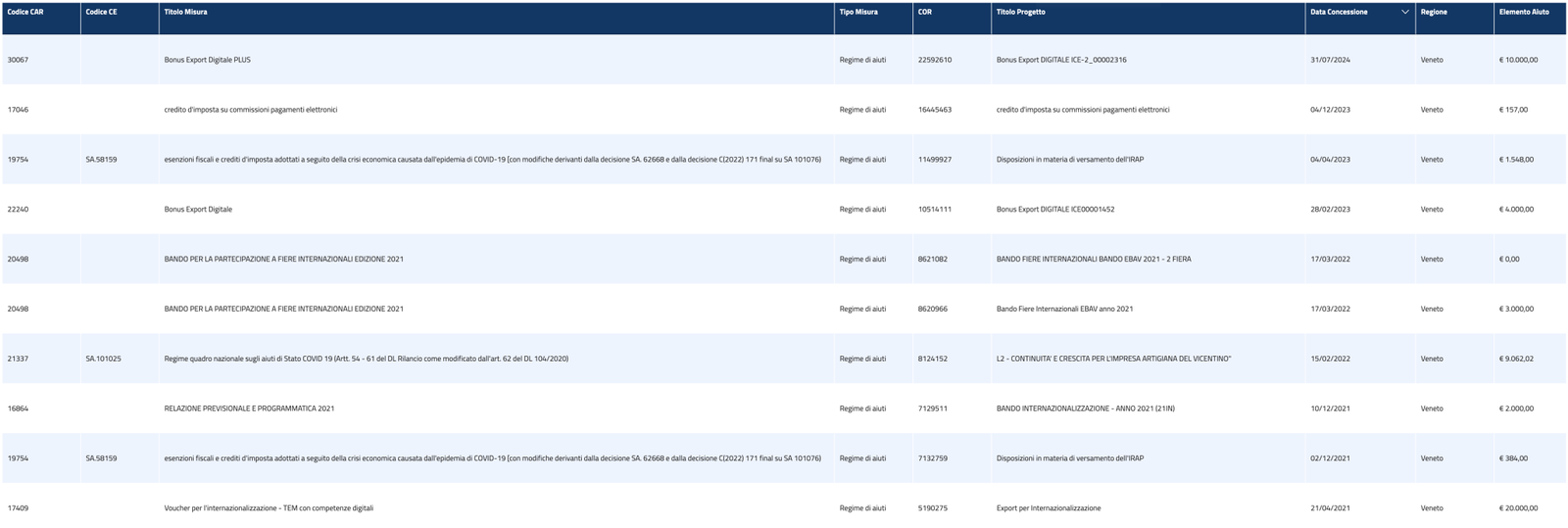Screen dimensions: 1568x528
Task: Select the Voucher per l'internazionalizzazione row
Action: tap(269, 508)
